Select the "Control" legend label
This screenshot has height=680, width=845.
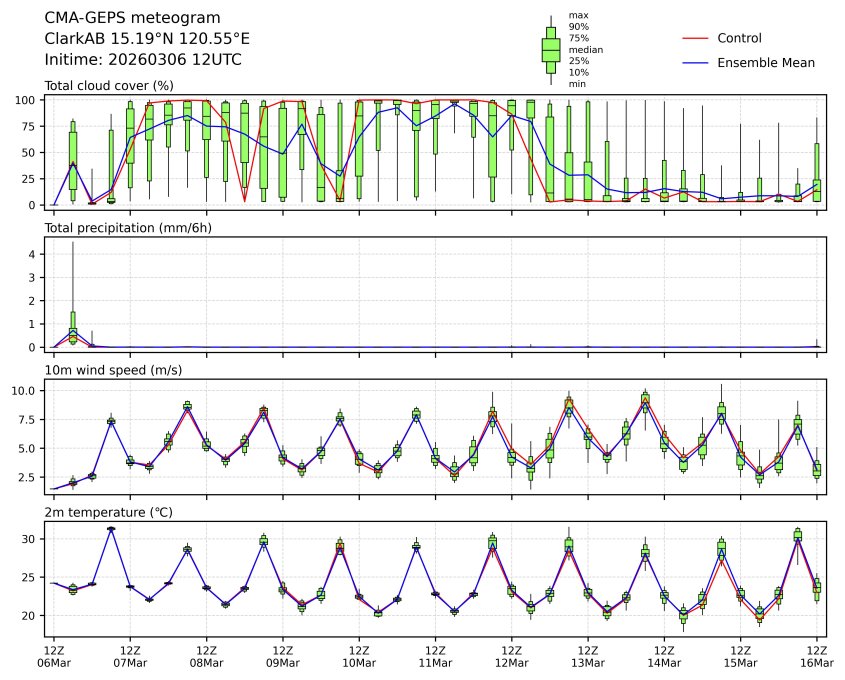739,39
